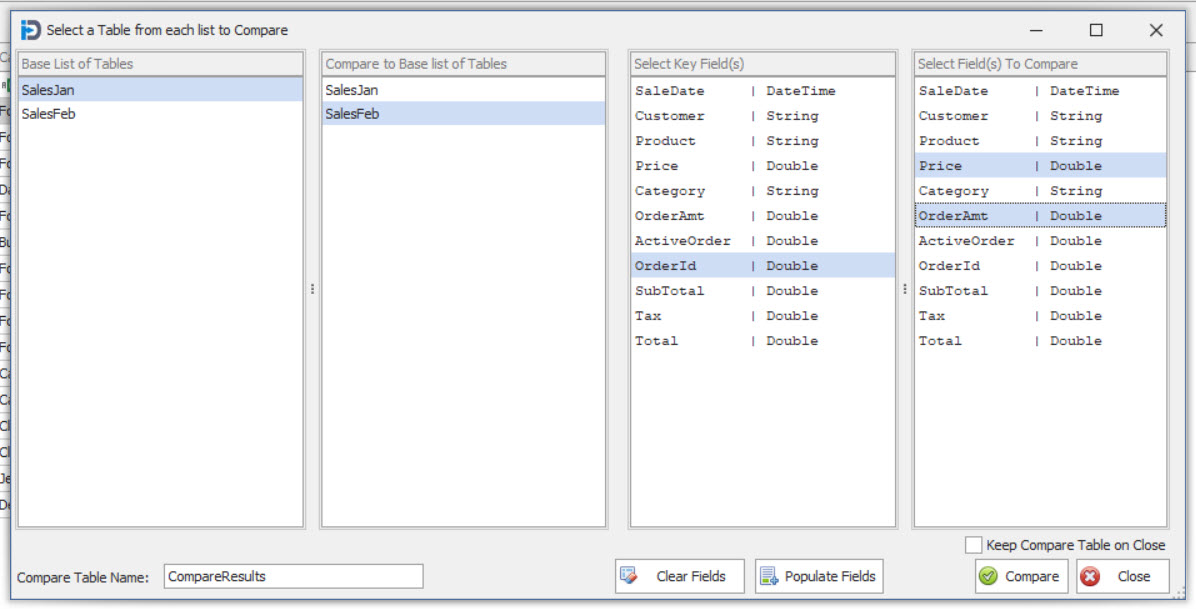Click the Compare Table Name text field
Image resolution: width=1196 pixels, height=609 pixels.
tap(293, 576)
